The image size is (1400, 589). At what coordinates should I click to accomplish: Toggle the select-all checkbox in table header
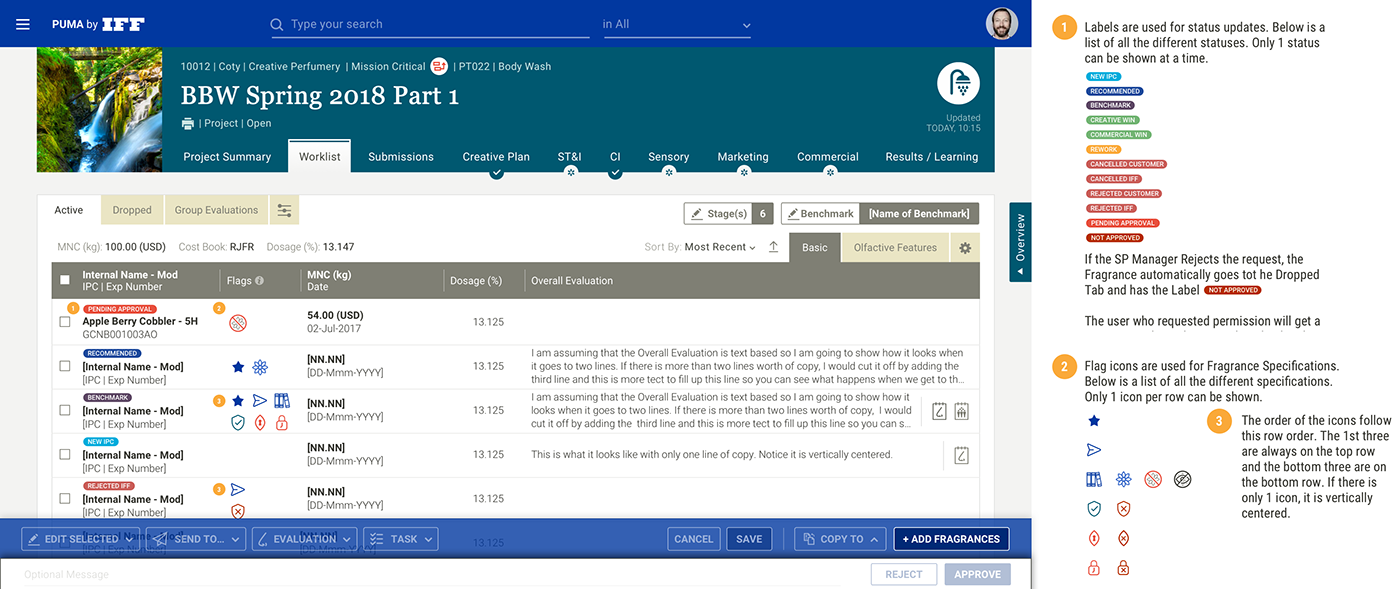click(x=65, y=281)
